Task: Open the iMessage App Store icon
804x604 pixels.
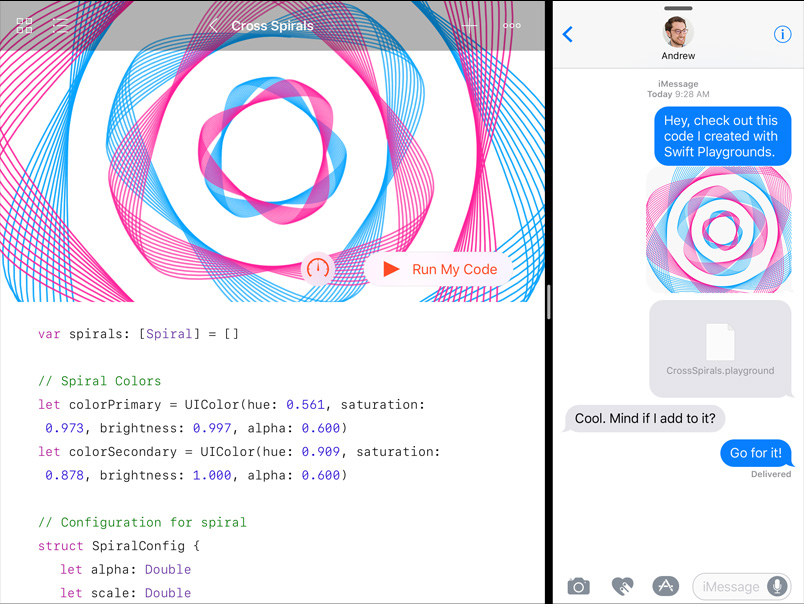Action: pyautogui.click(x=665, y=586)
